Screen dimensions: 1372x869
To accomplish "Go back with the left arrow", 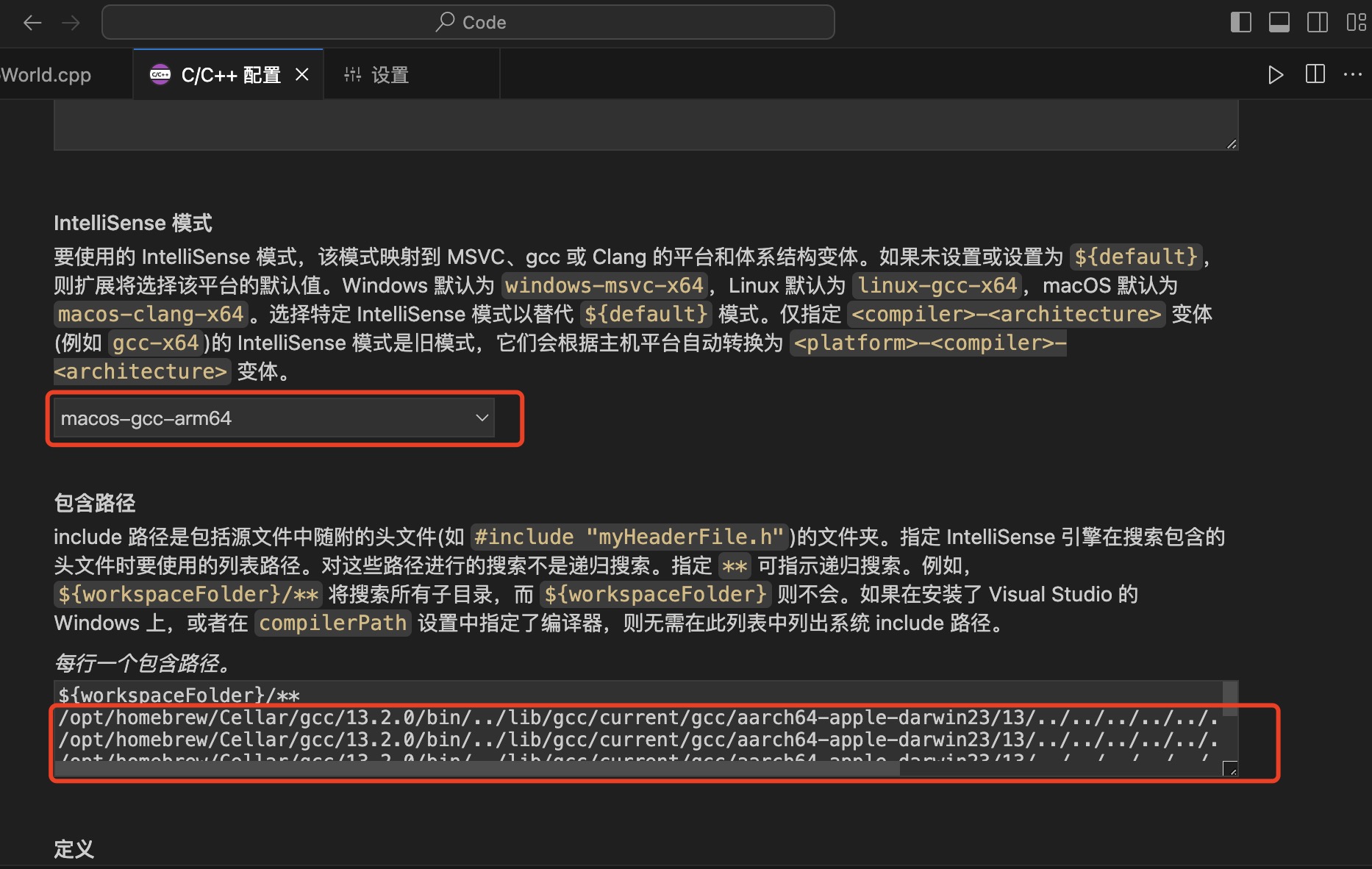I will tap(32, 23).
